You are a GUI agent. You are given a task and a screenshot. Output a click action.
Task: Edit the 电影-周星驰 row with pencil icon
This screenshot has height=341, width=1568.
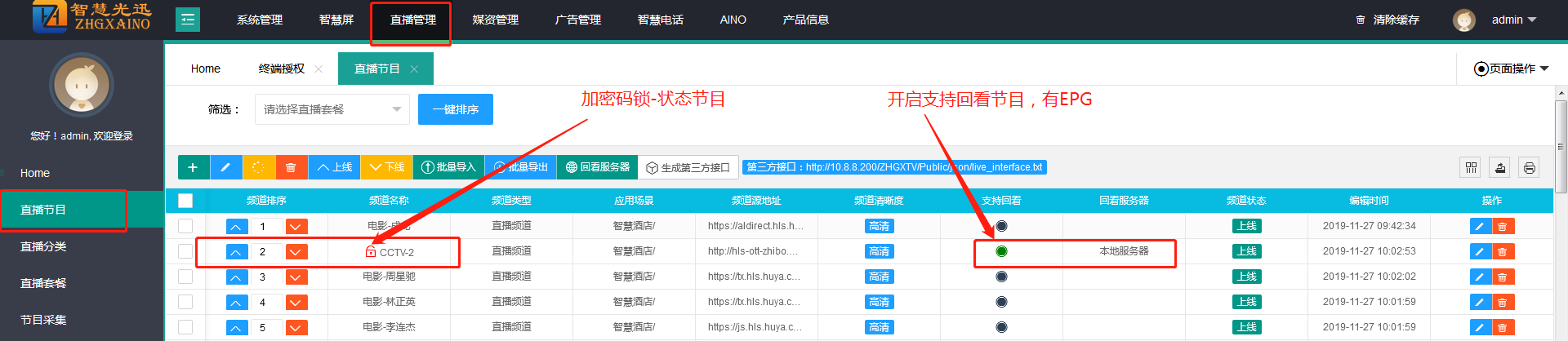pos(1480,277)
